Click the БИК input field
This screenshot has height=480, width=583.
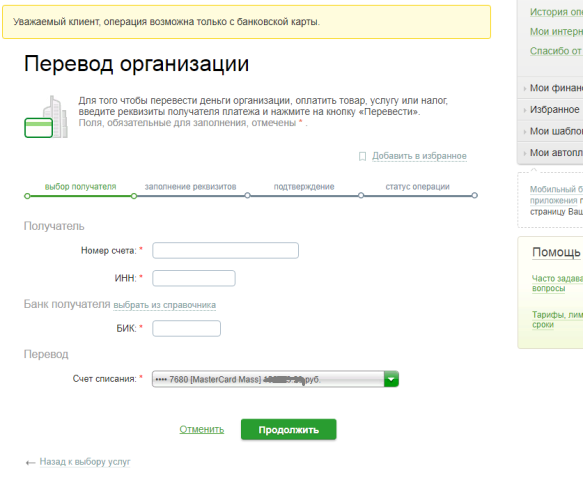pos(186,328)
